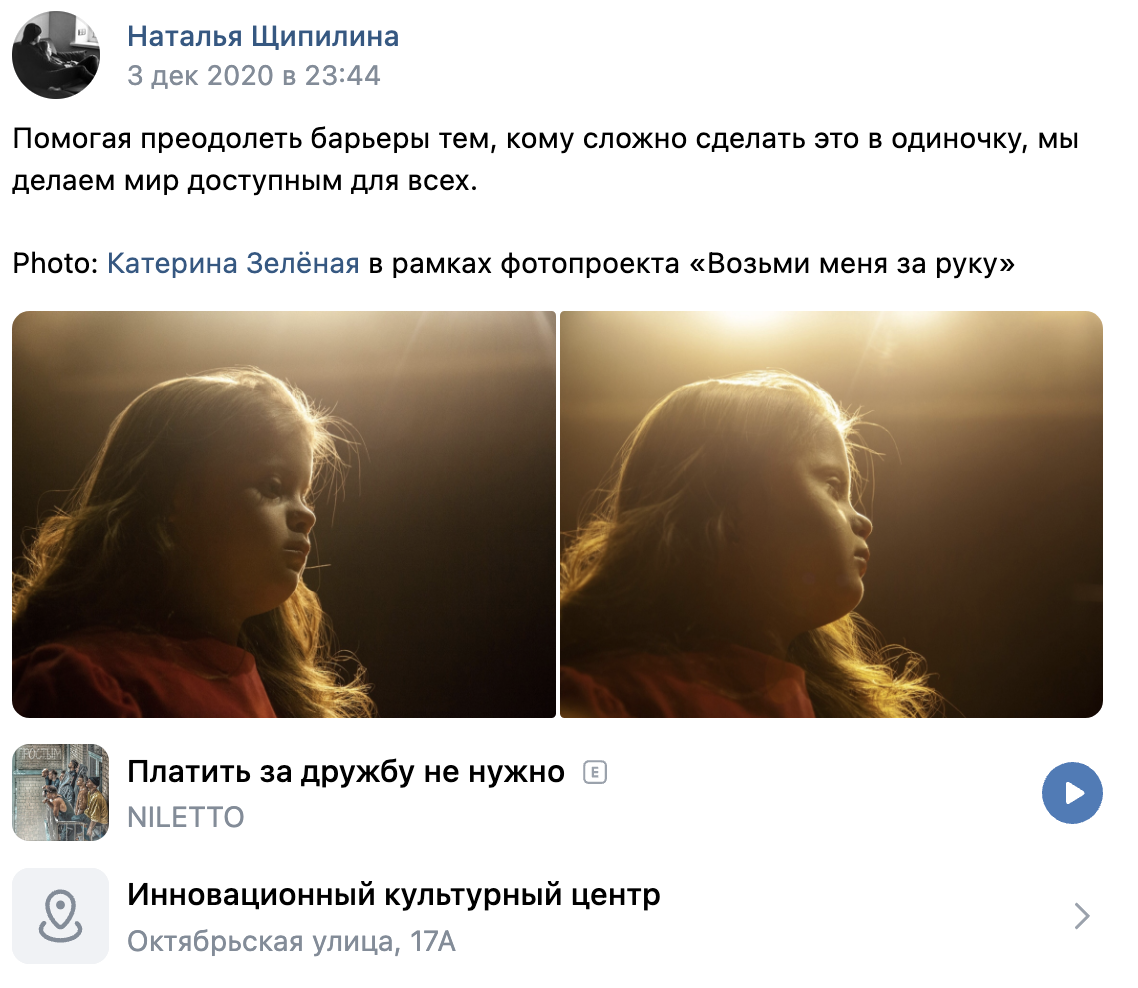Expand location details chevron arrow
This screenshot has width=1138, height=988.
tap(1082, 916)
